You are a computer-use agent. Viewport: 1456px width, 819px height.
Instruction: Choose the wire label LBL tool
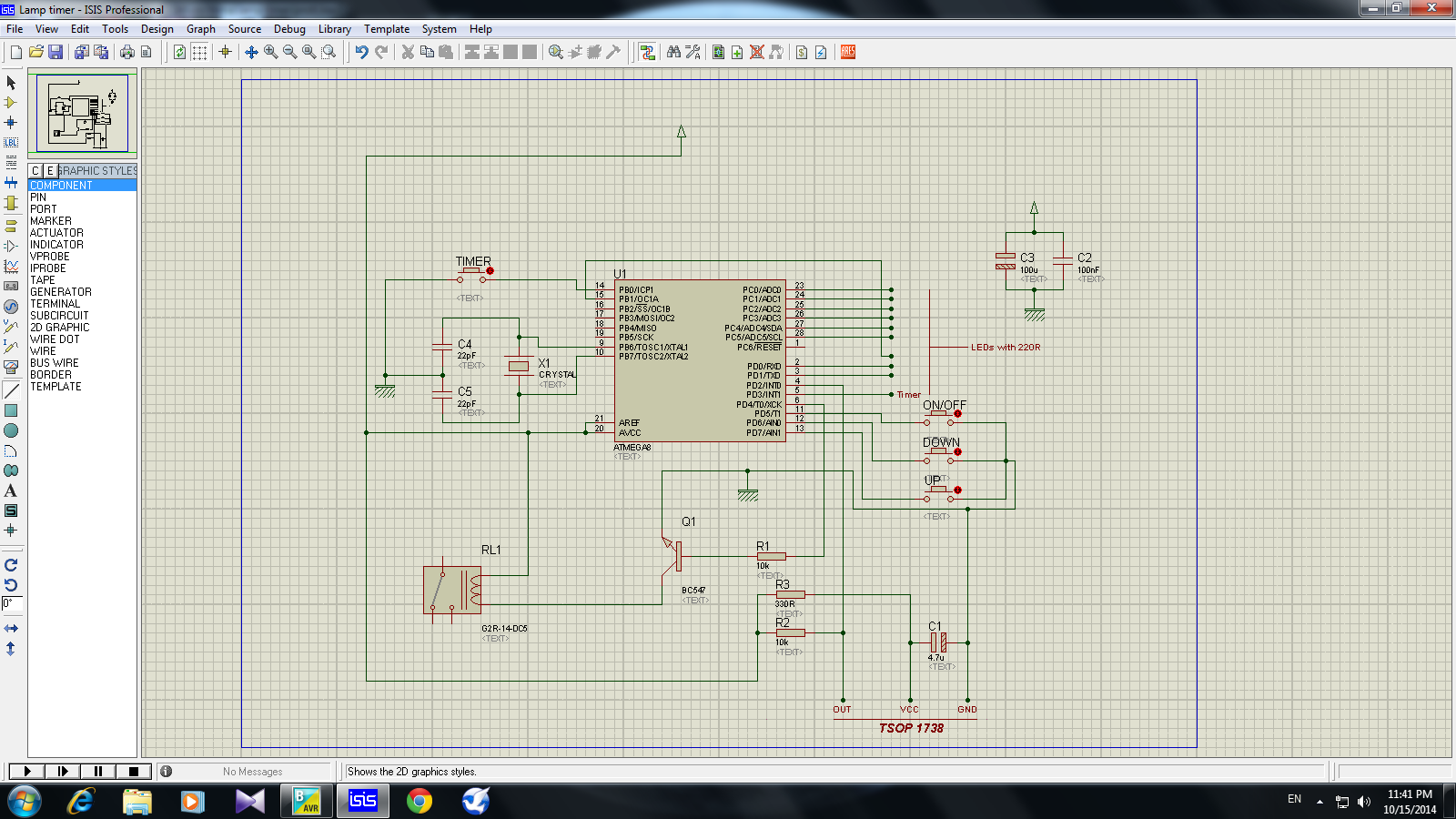[11, 143]
